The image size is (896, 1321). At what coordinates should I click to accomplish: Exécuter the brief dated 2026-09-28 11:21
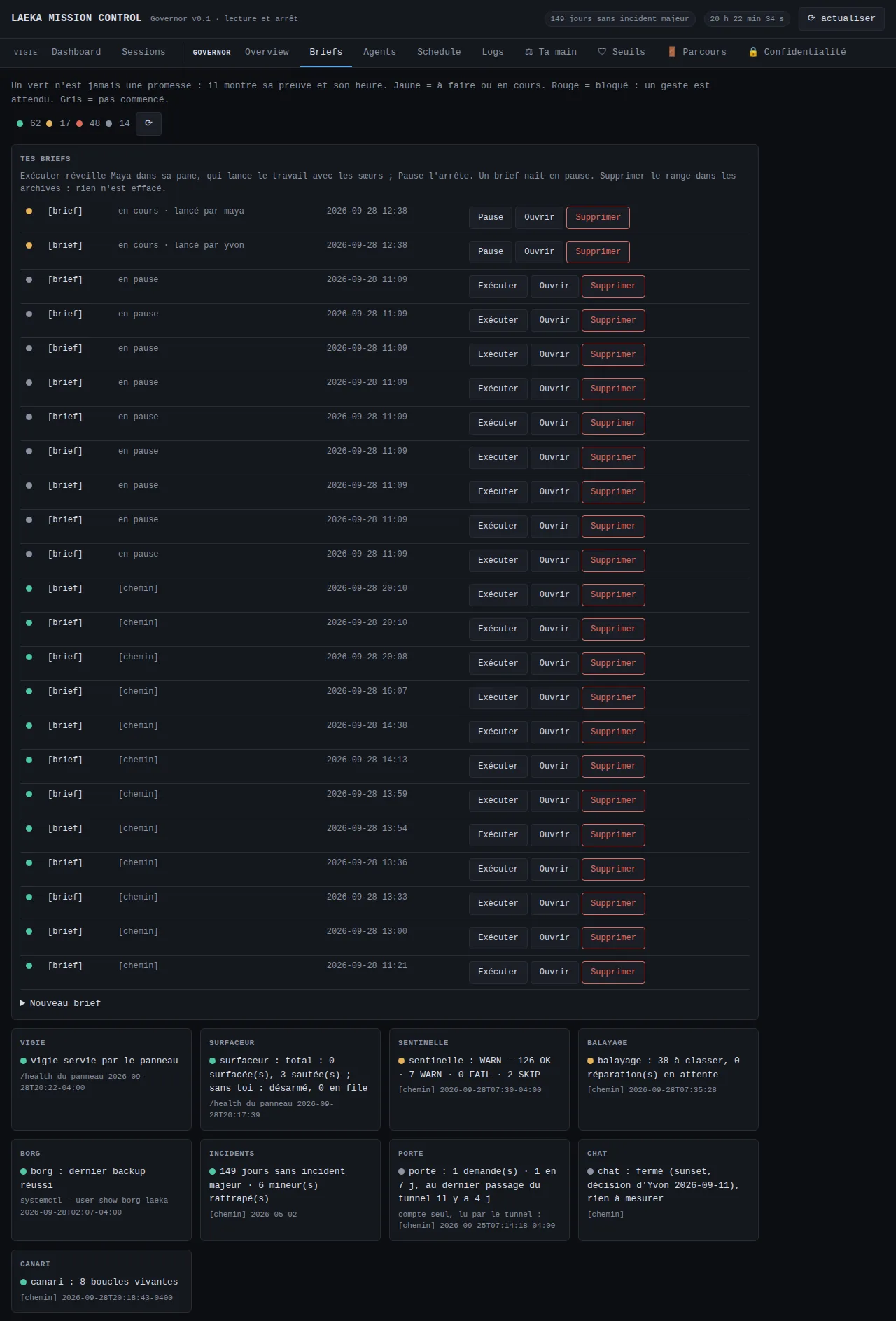coord(498,972)
